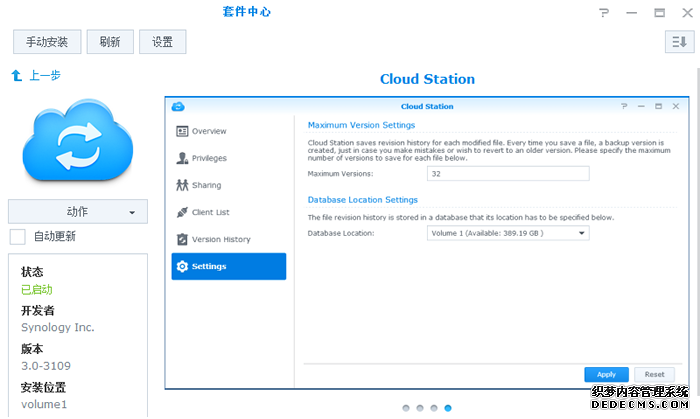Image resolution: width=700 pixels, height=419 pixels.
Task: Click the Package Center help question mark
Action: [x=604, y=13]
